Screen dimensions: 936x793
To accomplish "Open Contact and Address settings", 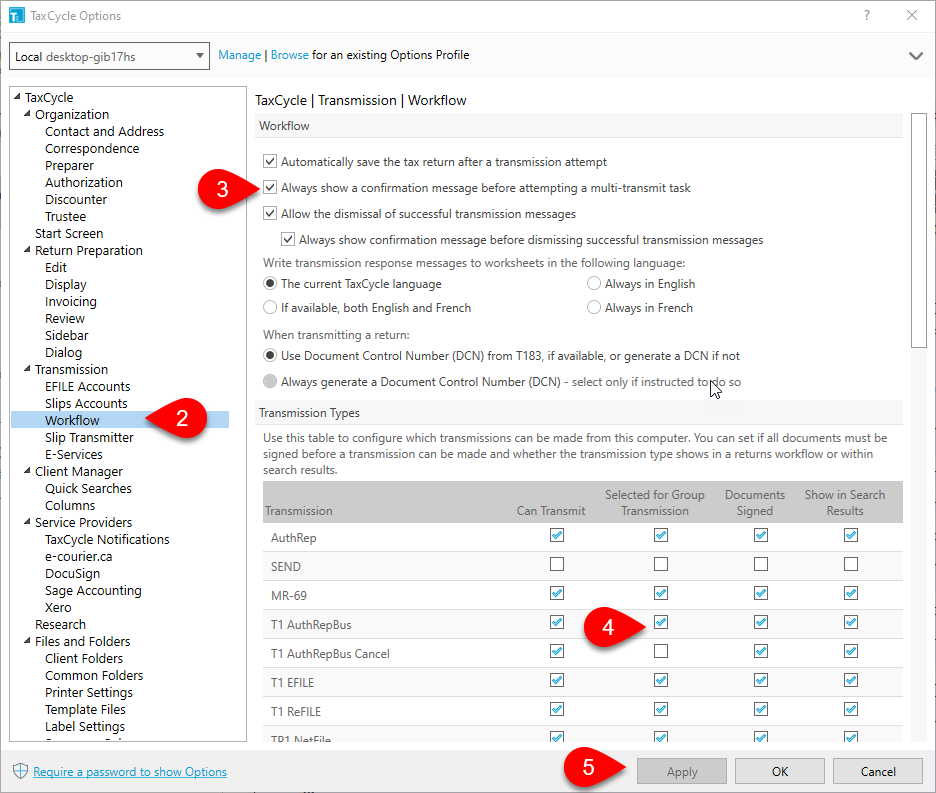I will coord(104,131).
